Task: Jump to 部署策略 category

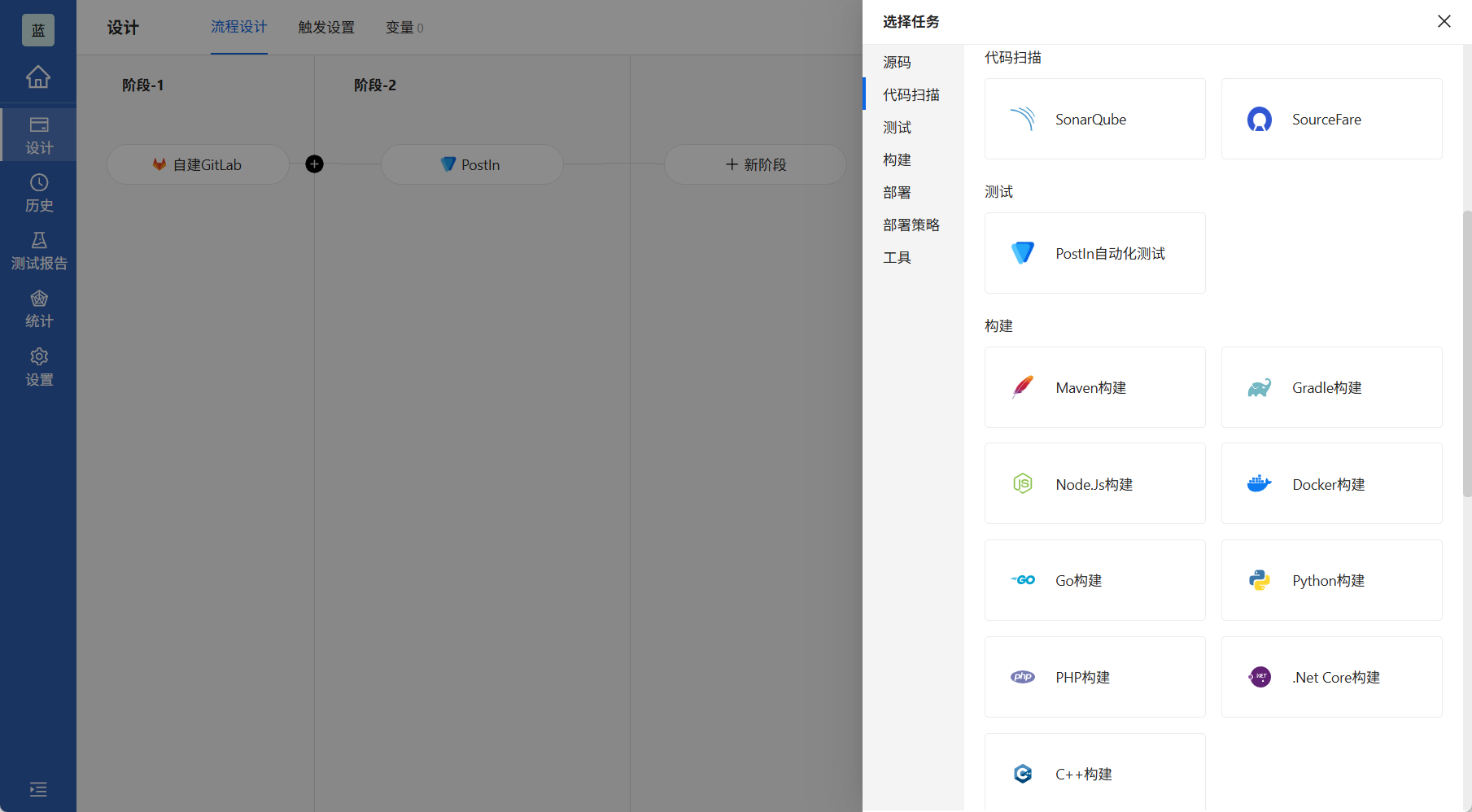Action: click(911, 225)
